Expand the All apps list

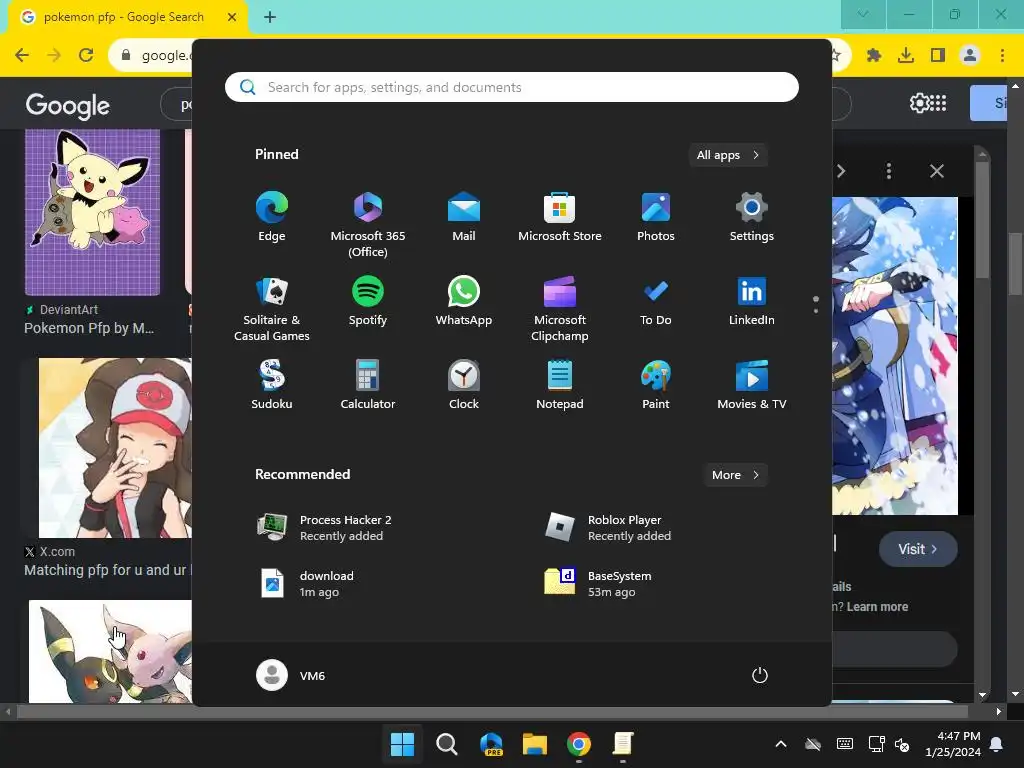(x=728, y=155)
